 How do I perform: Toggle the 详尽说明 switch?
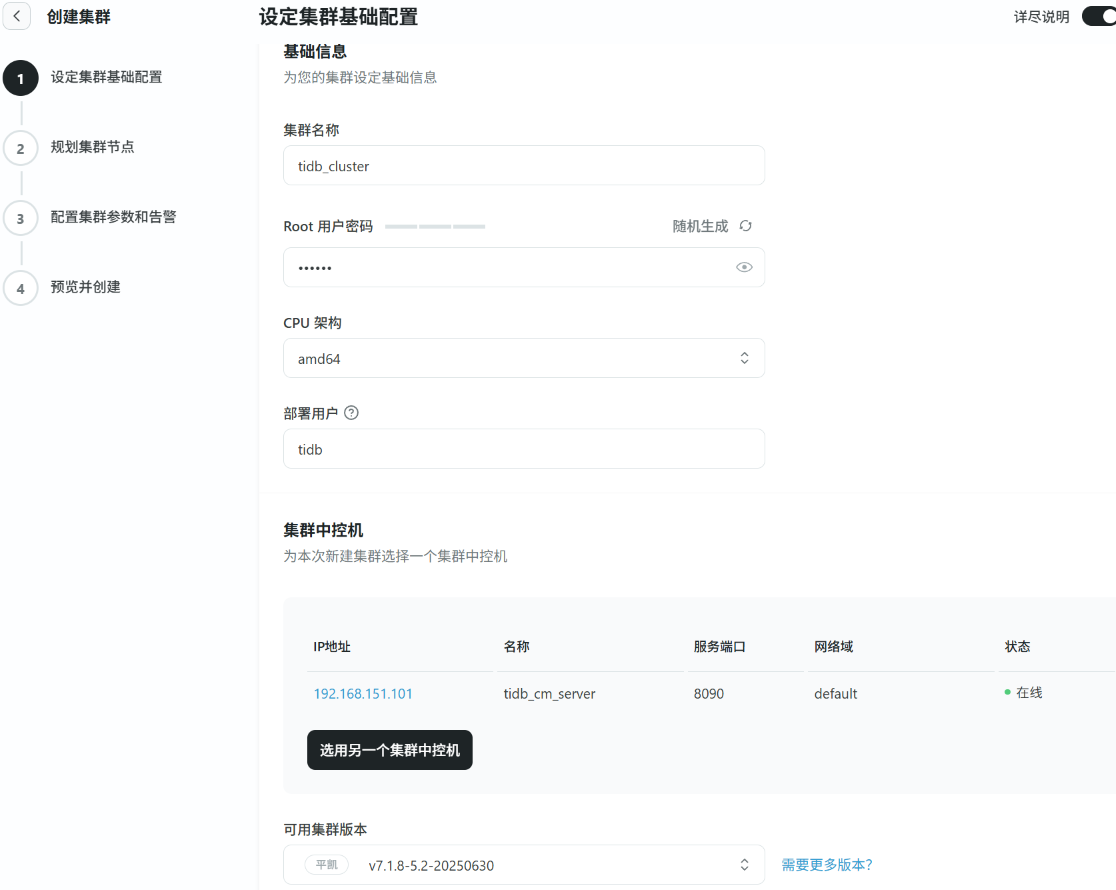tap(1100, 16)
